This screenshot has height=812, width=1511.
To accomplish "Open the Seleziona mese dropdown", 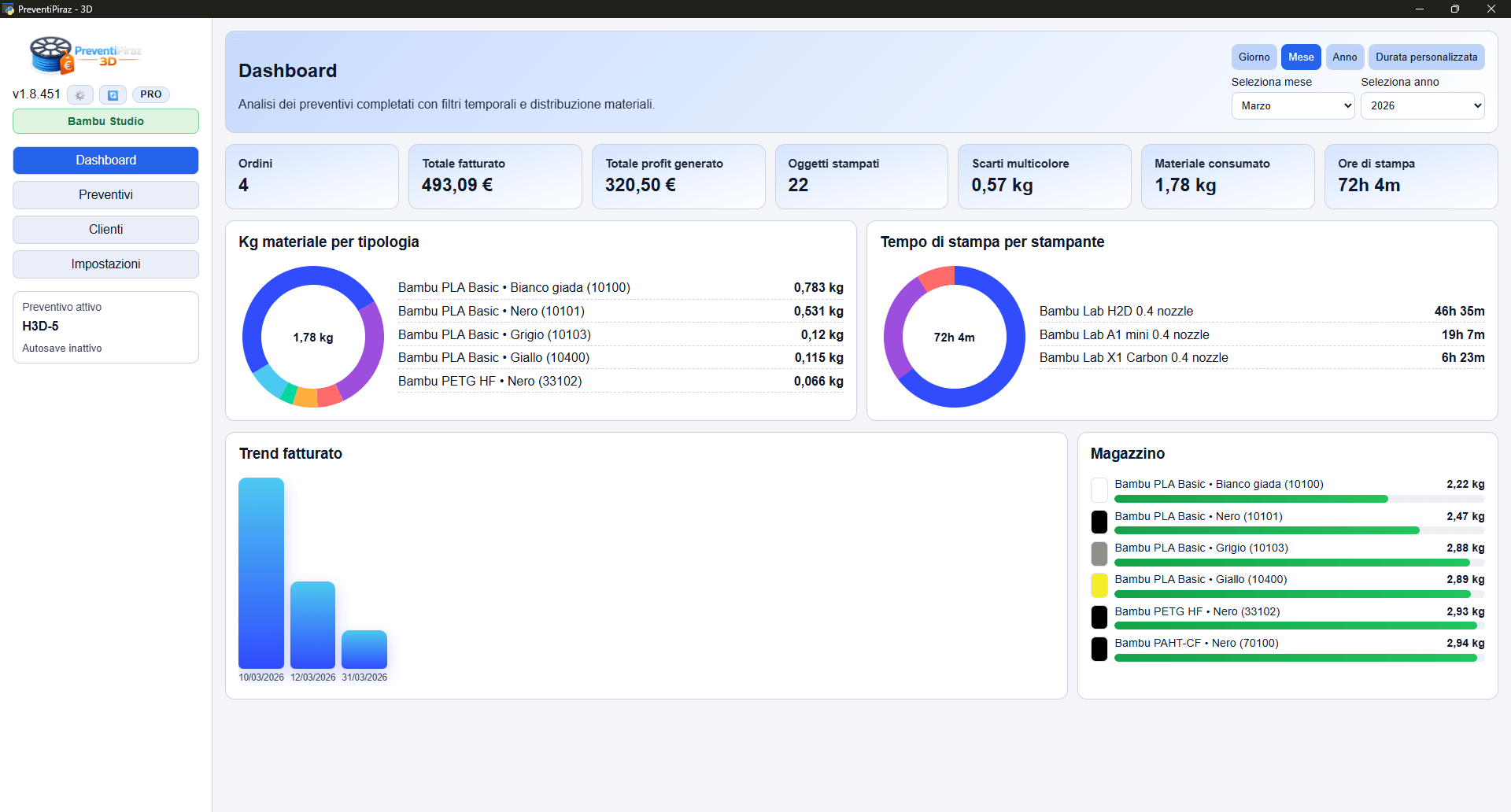I will (x=1292, y=105).
